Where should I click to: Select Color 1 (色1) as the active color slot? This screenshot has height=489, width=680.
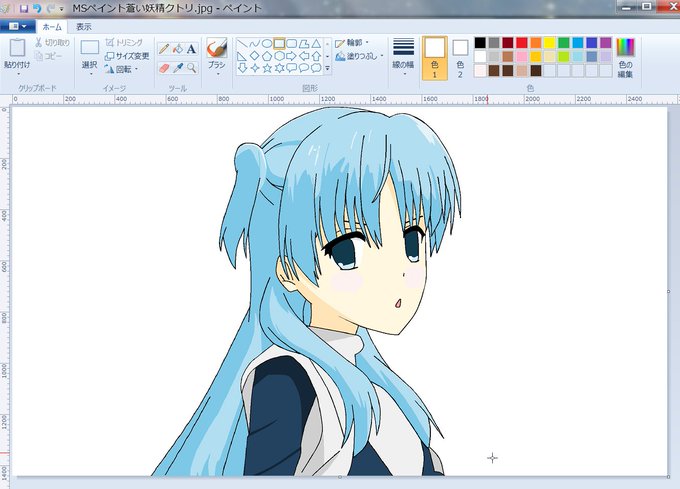pos(435,58)
